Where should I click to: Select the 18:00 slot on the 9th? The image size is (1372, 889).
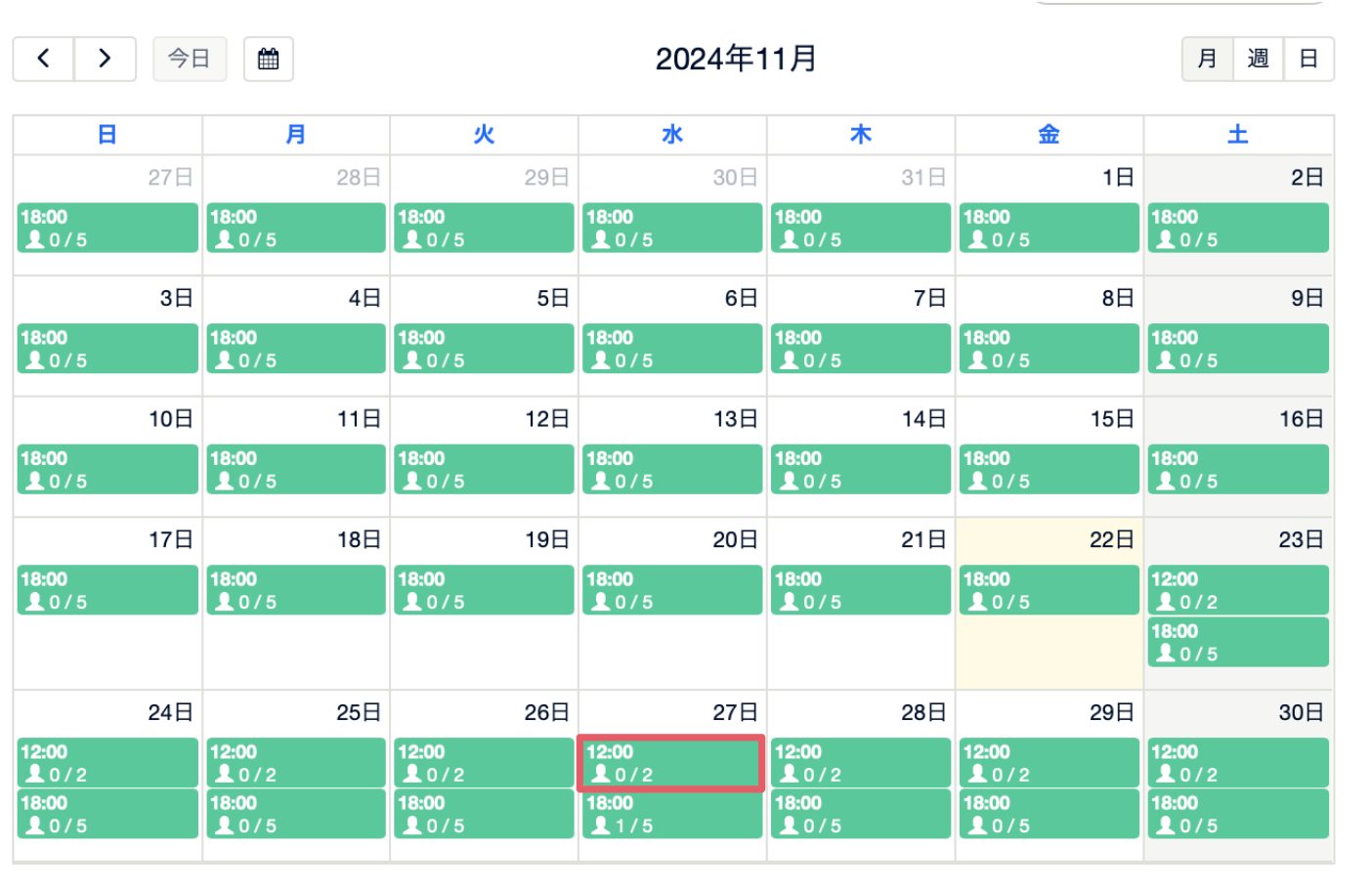[x=1238, y=349]
